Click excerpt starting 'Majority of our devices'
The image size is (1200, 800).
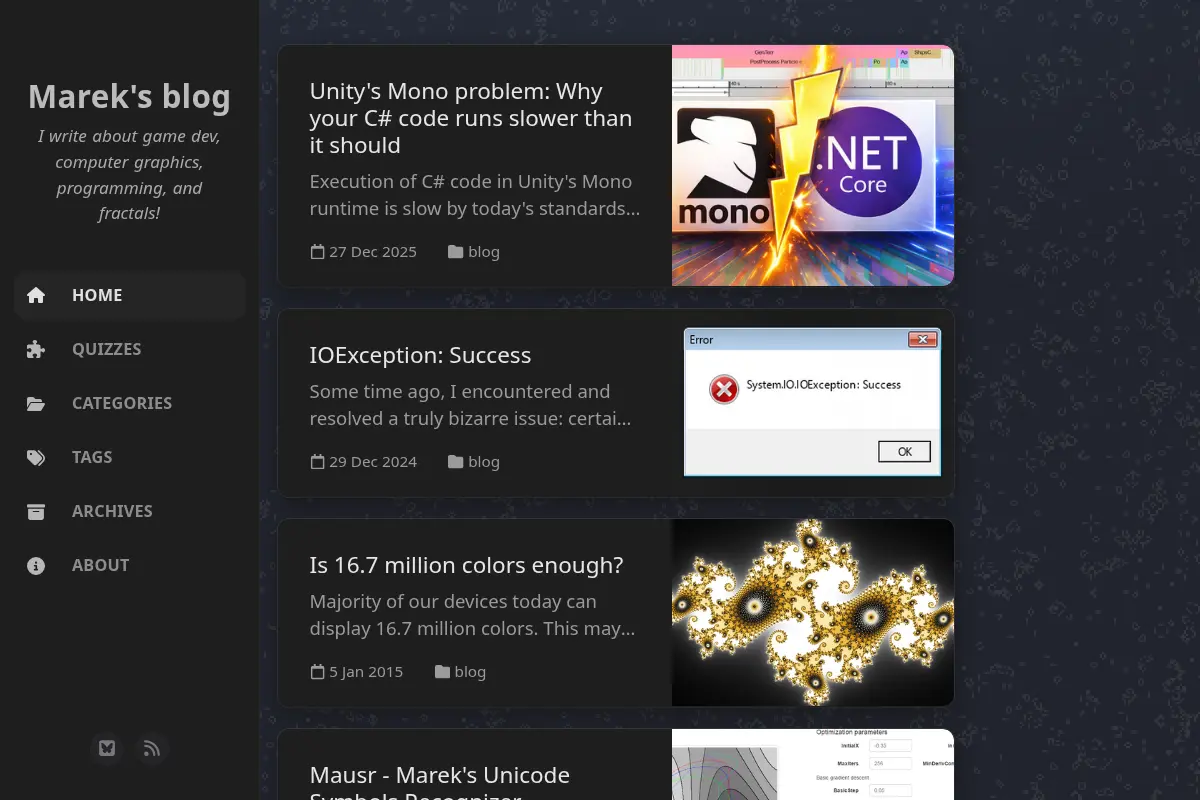click(x=473, y=615)
